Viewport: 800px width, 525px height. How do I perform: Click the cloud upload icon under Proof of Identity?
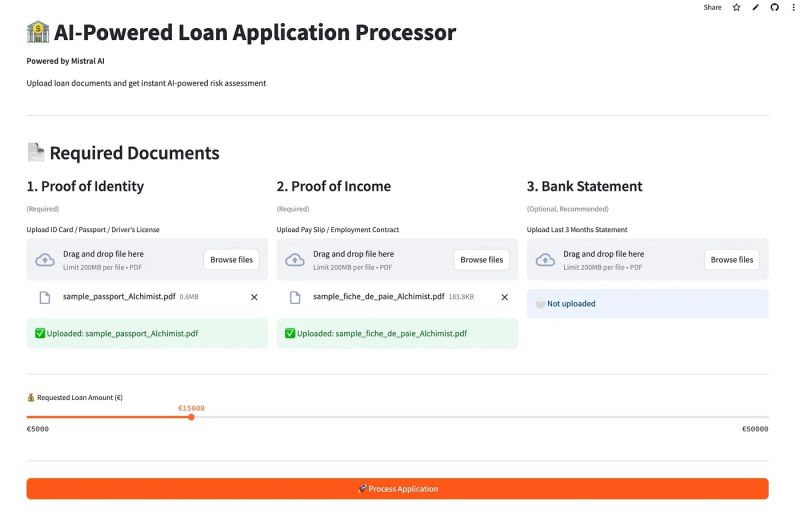click(45, 260)
